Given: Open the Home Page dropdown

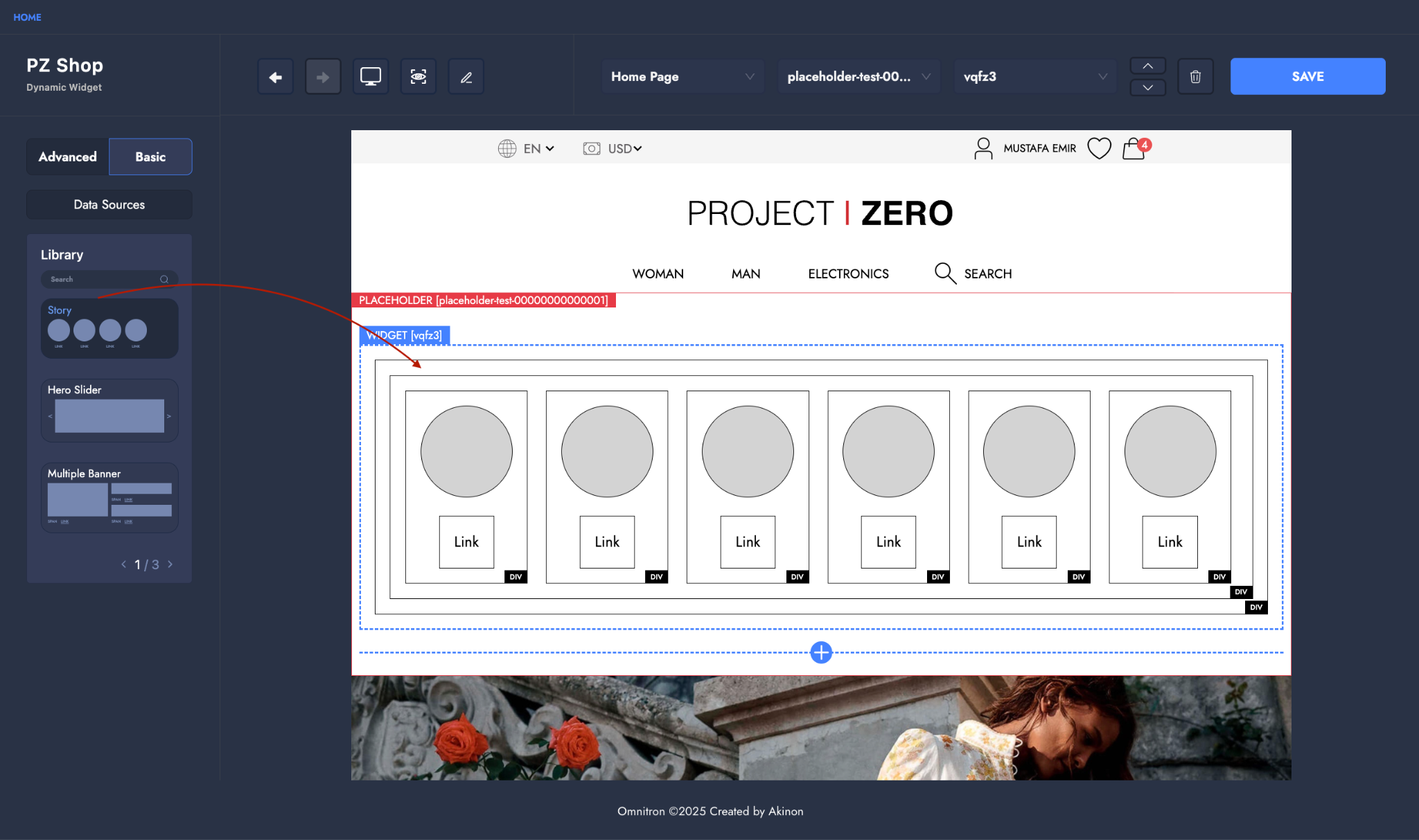Looking at the screenshot, I should click(x=682, y=77).
